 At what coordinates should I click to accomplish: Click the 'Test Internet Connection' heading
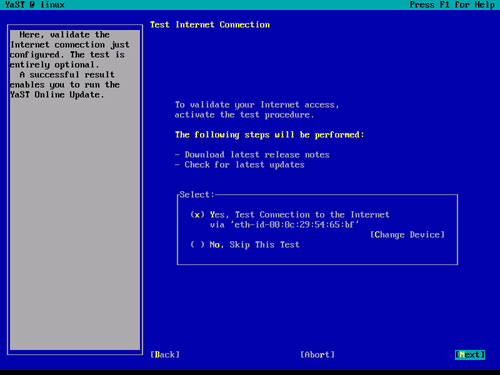[210, 25]
